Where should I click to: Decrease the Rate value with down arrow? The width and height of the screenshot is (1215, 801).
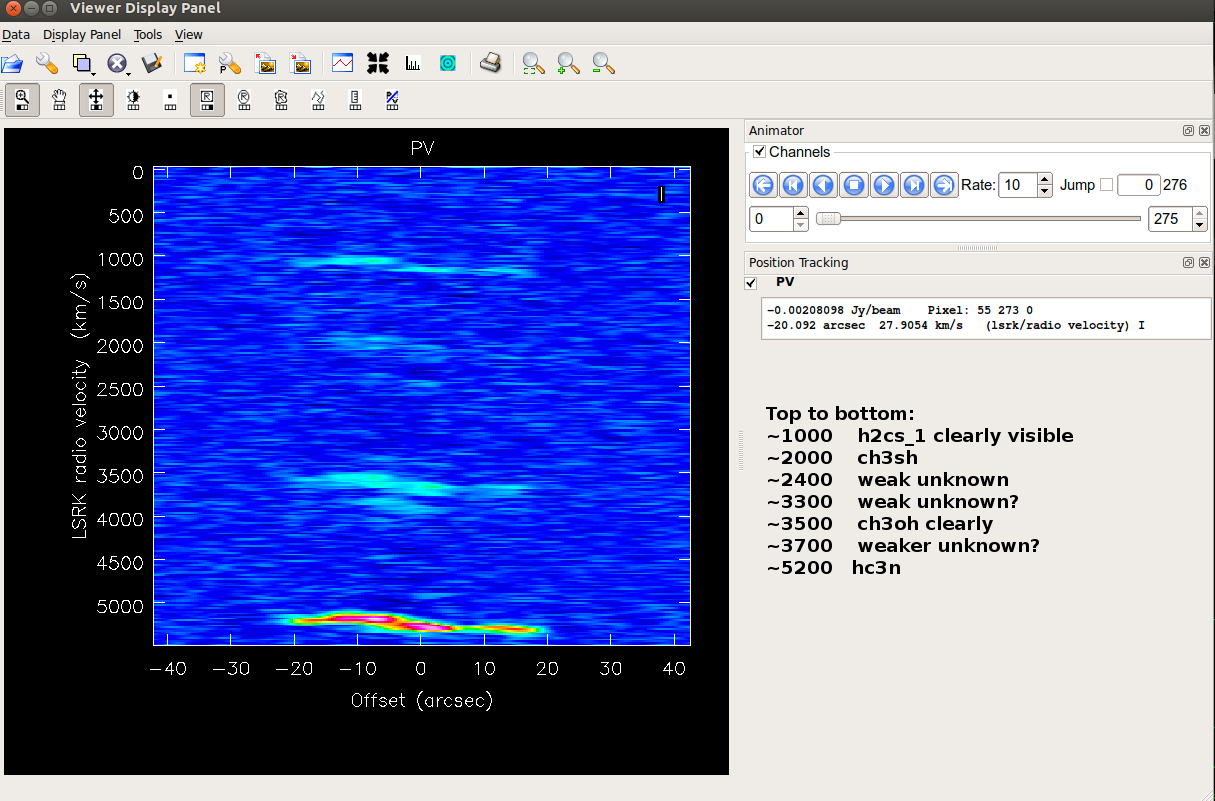[x=1045, y=191]
